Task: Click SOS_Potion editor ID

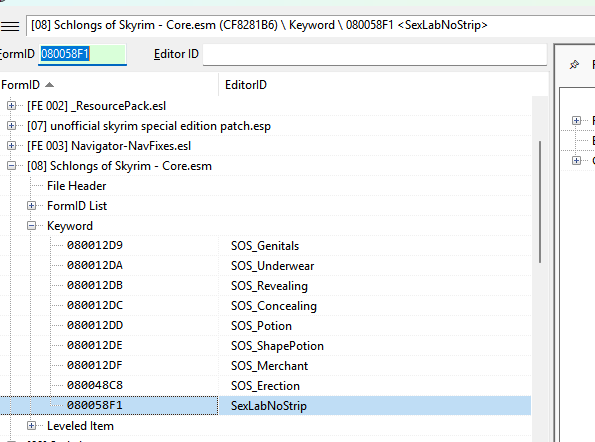Action: [261, 326]
